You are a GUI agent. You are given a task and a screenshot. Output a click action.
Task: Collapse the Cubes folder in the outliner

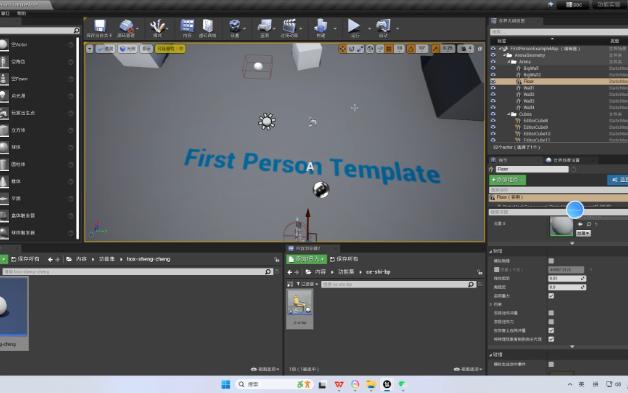tap(508, 114)
